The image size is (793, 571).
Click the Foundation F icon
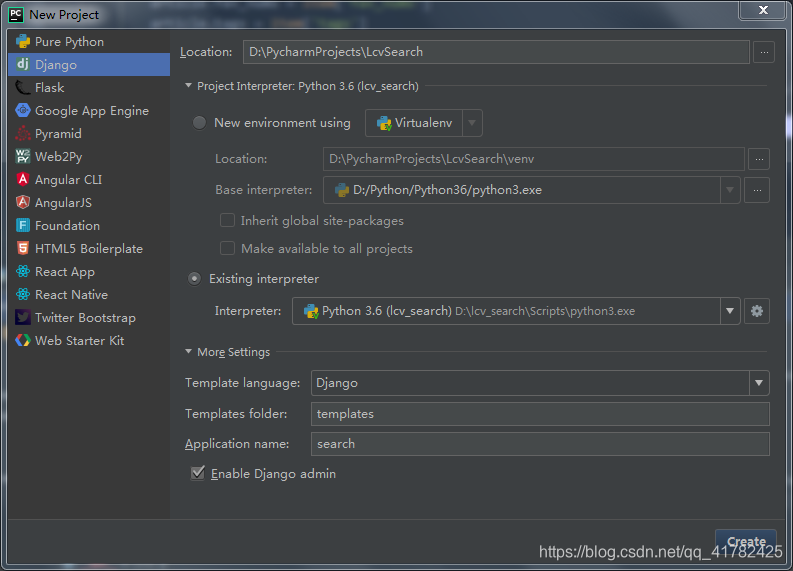23,225
